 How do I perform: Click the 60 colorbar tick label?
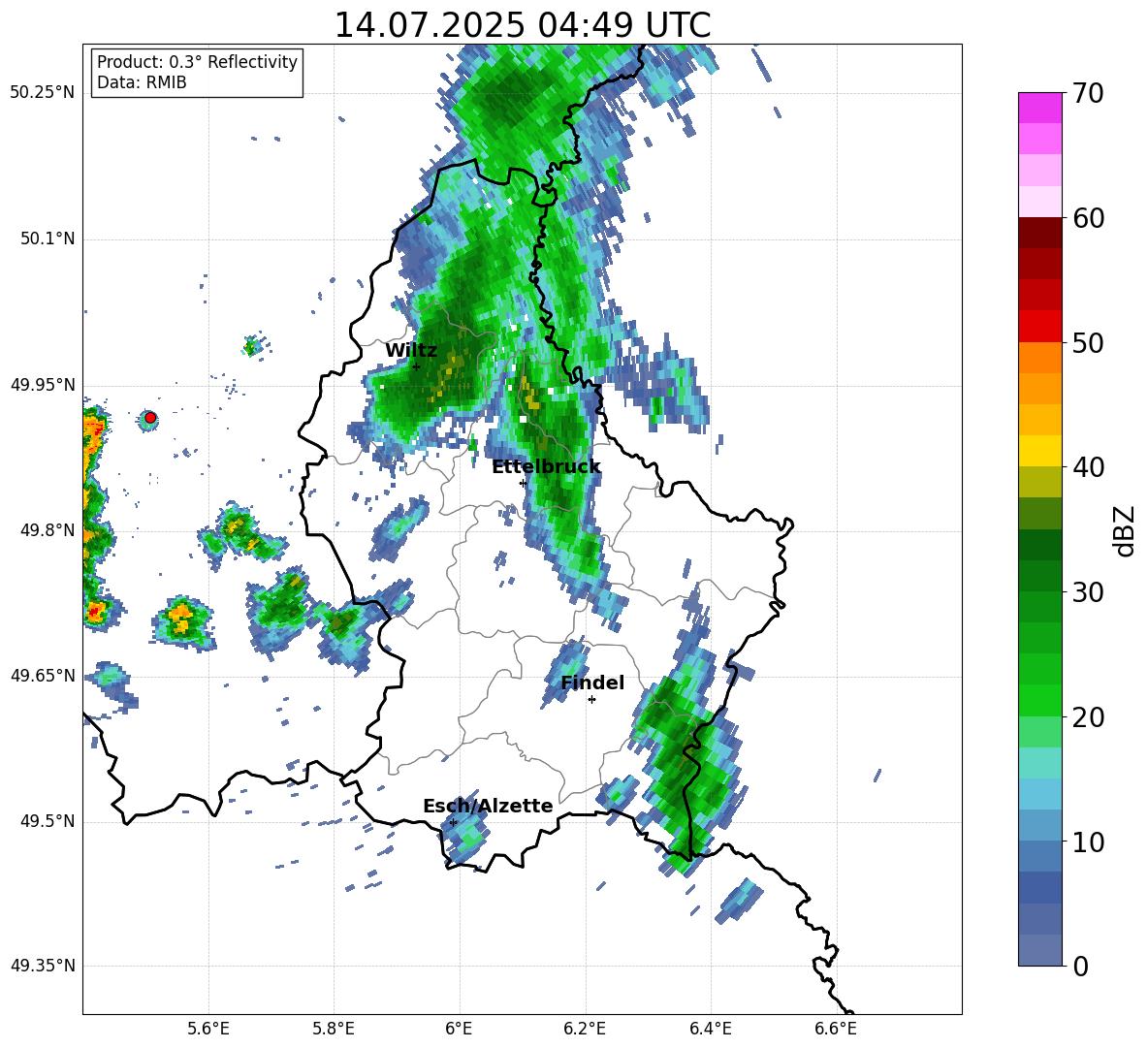tap(1088, 218)
